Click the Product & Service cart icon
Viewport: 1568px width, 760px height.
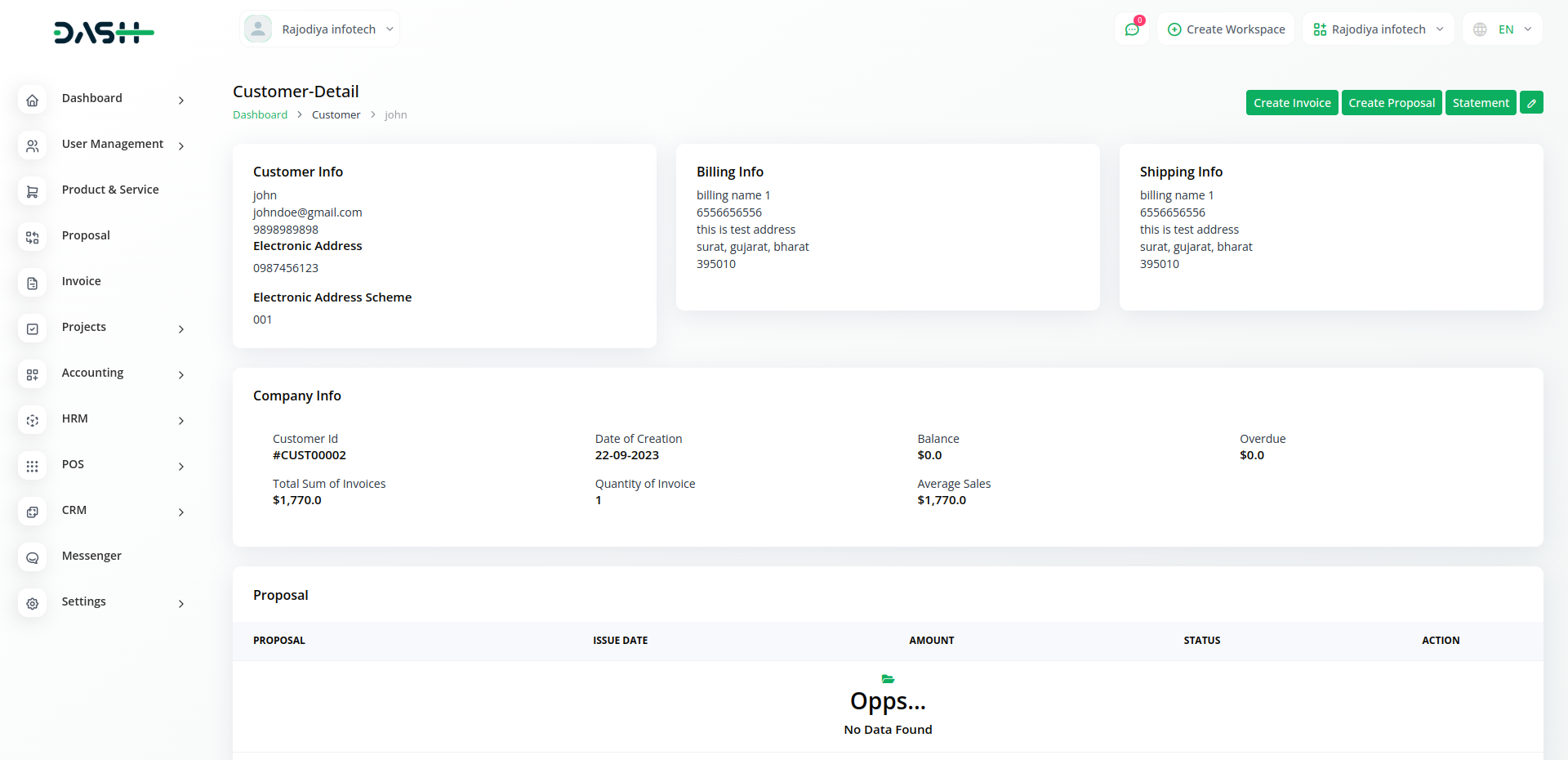[x=33, y=192]
